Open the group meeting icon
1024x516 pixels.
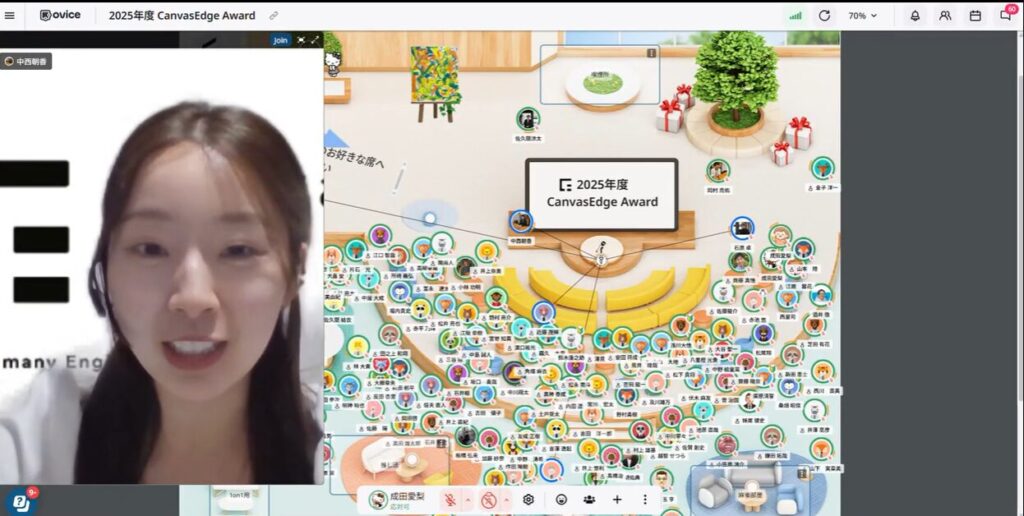(x=589, y=500)
